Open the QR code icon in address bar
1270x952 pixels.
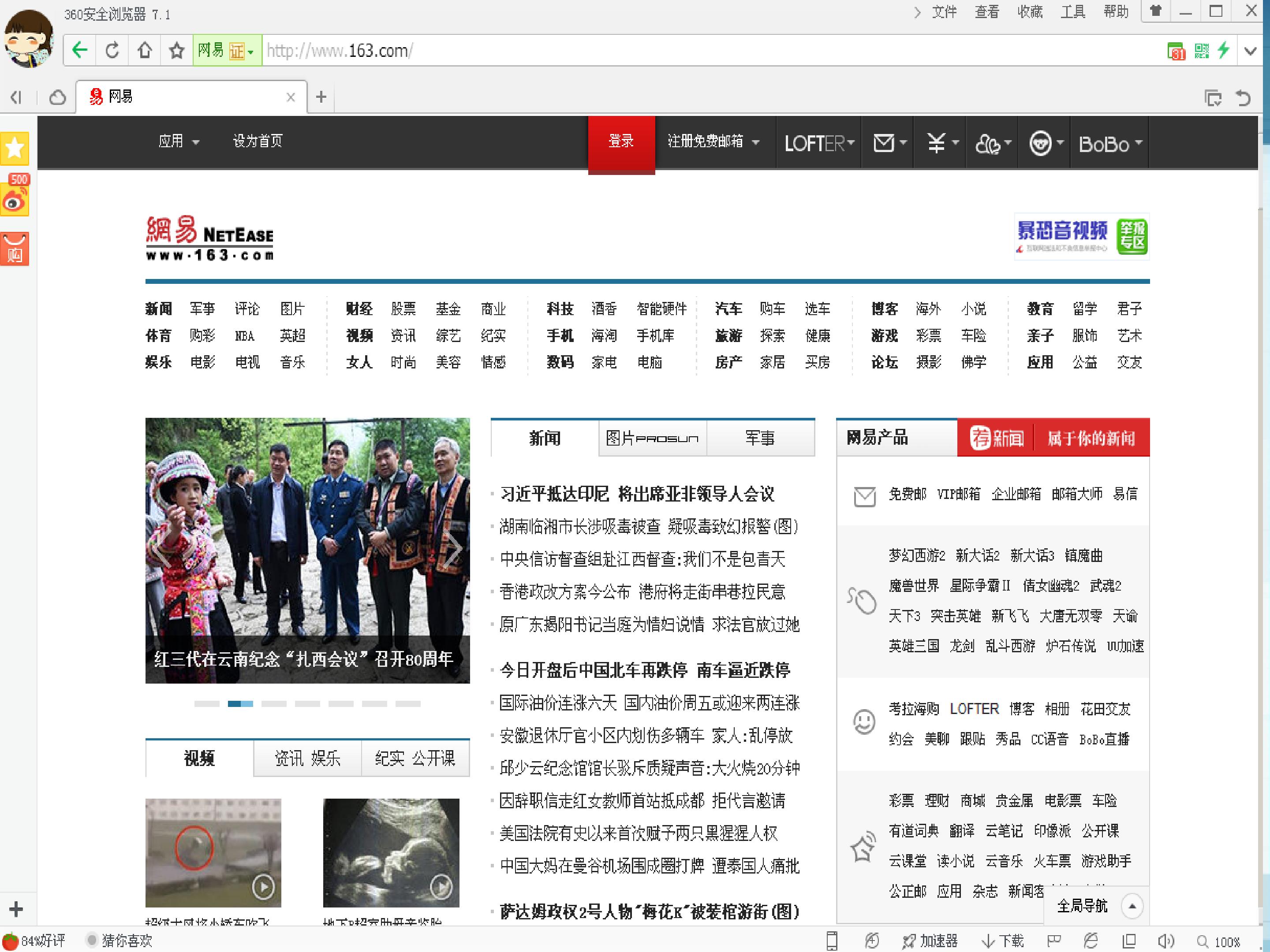[x=1201, y=51]
